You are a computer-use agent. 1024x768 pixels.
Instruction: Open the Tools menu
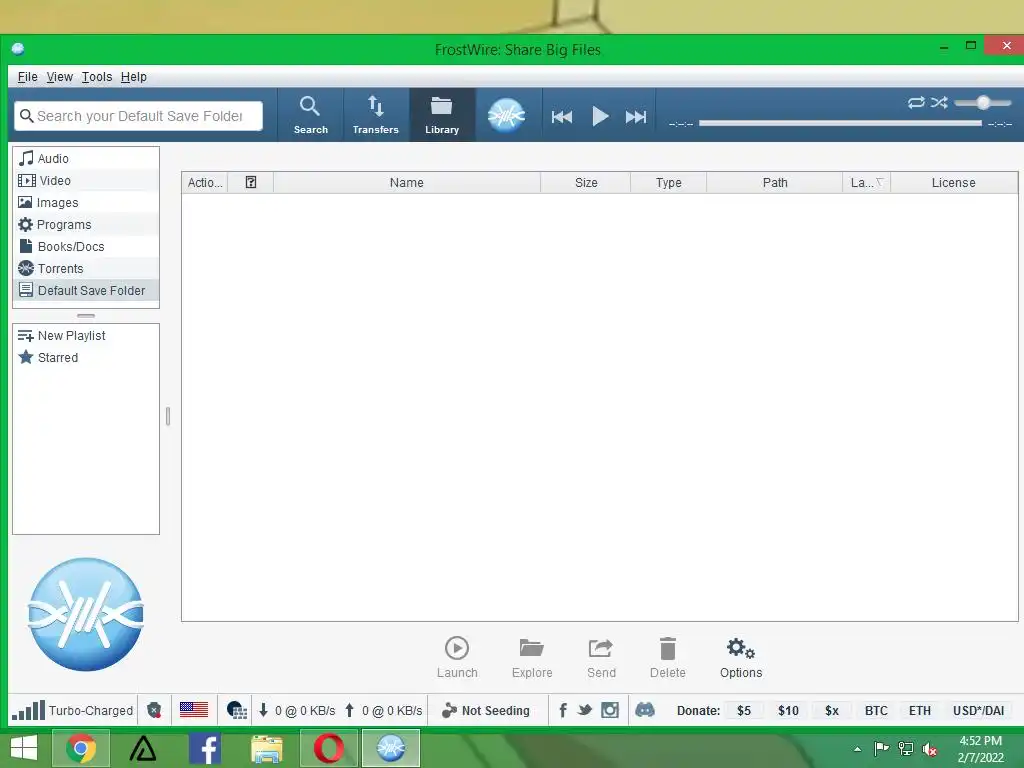coord(97,77)
